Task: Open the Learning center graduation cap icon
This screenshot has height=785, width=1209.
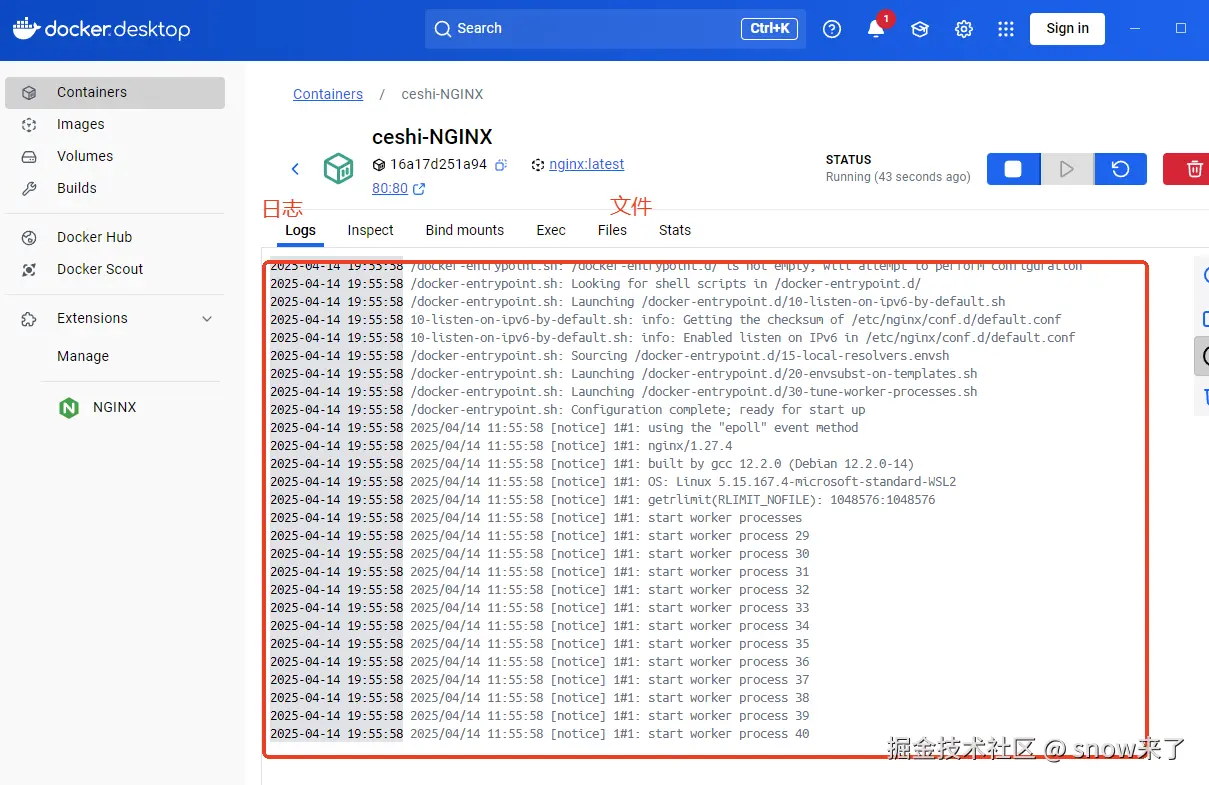Action: [x=920, y=29]
